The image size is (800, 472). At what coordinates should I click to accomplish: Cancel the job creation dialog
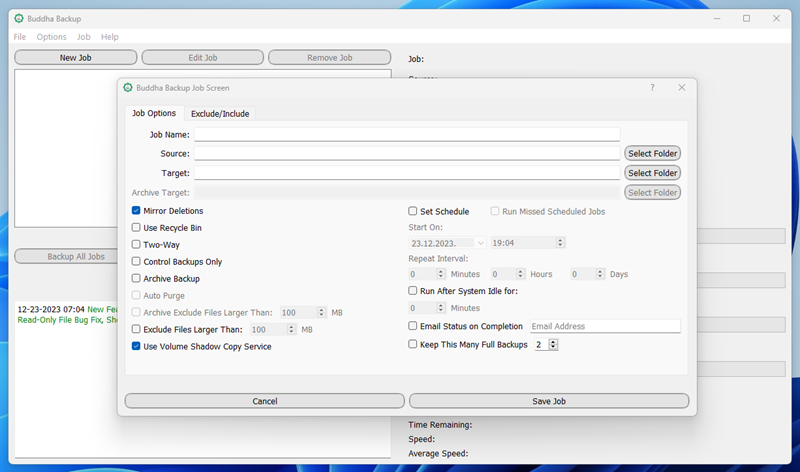(x=265, y=401)
